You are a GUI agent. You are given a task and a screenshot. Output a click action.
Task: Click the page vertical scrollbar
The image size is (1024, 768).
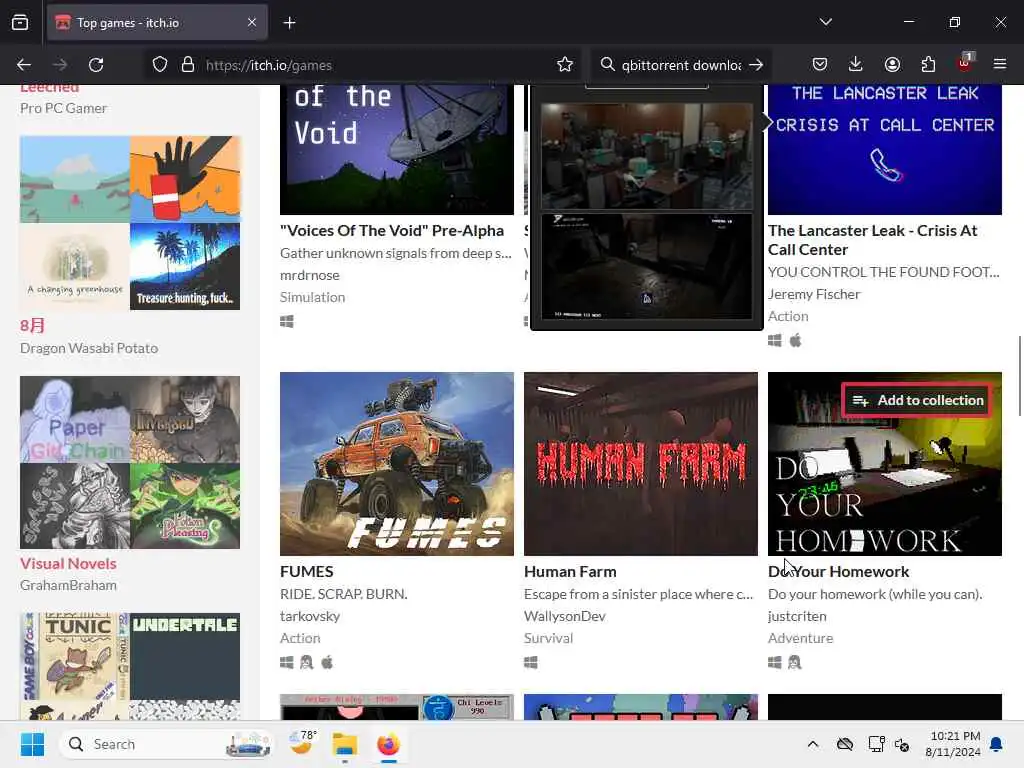[1019, 376]
